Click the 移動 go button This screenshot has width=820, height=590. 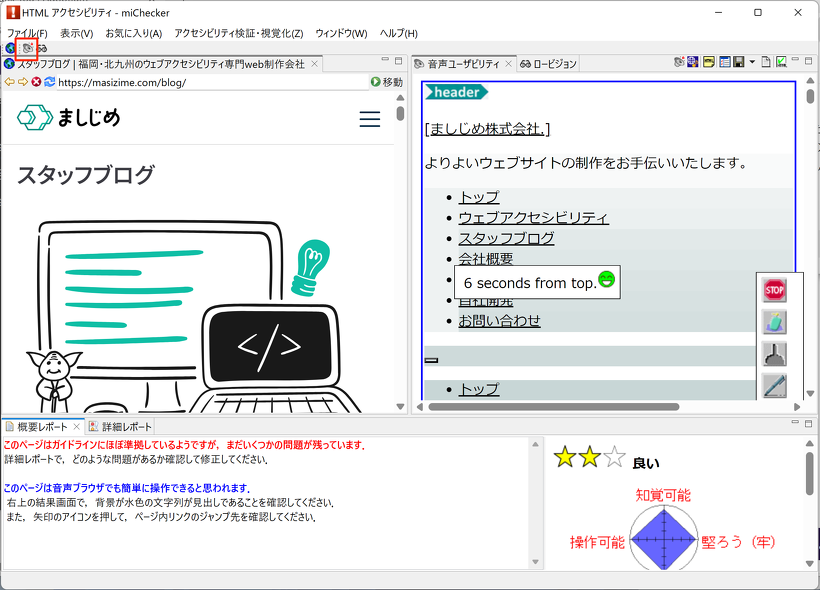pyautogui.click(x=387, y=82)
